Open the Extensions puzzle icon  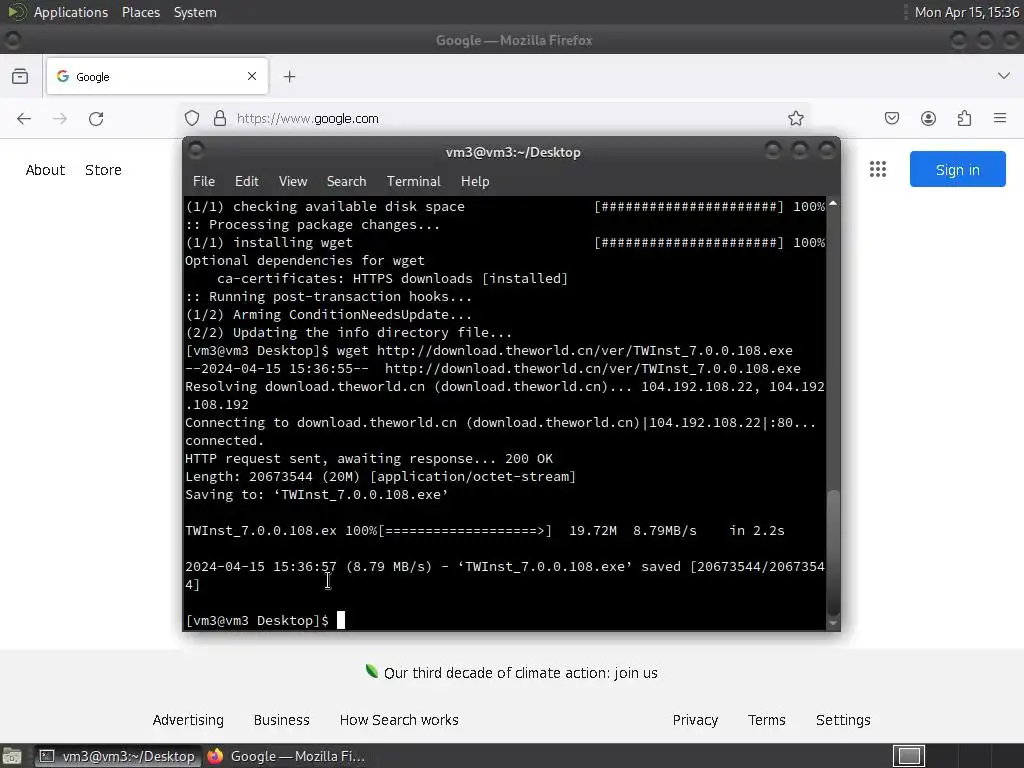[964, 118]
